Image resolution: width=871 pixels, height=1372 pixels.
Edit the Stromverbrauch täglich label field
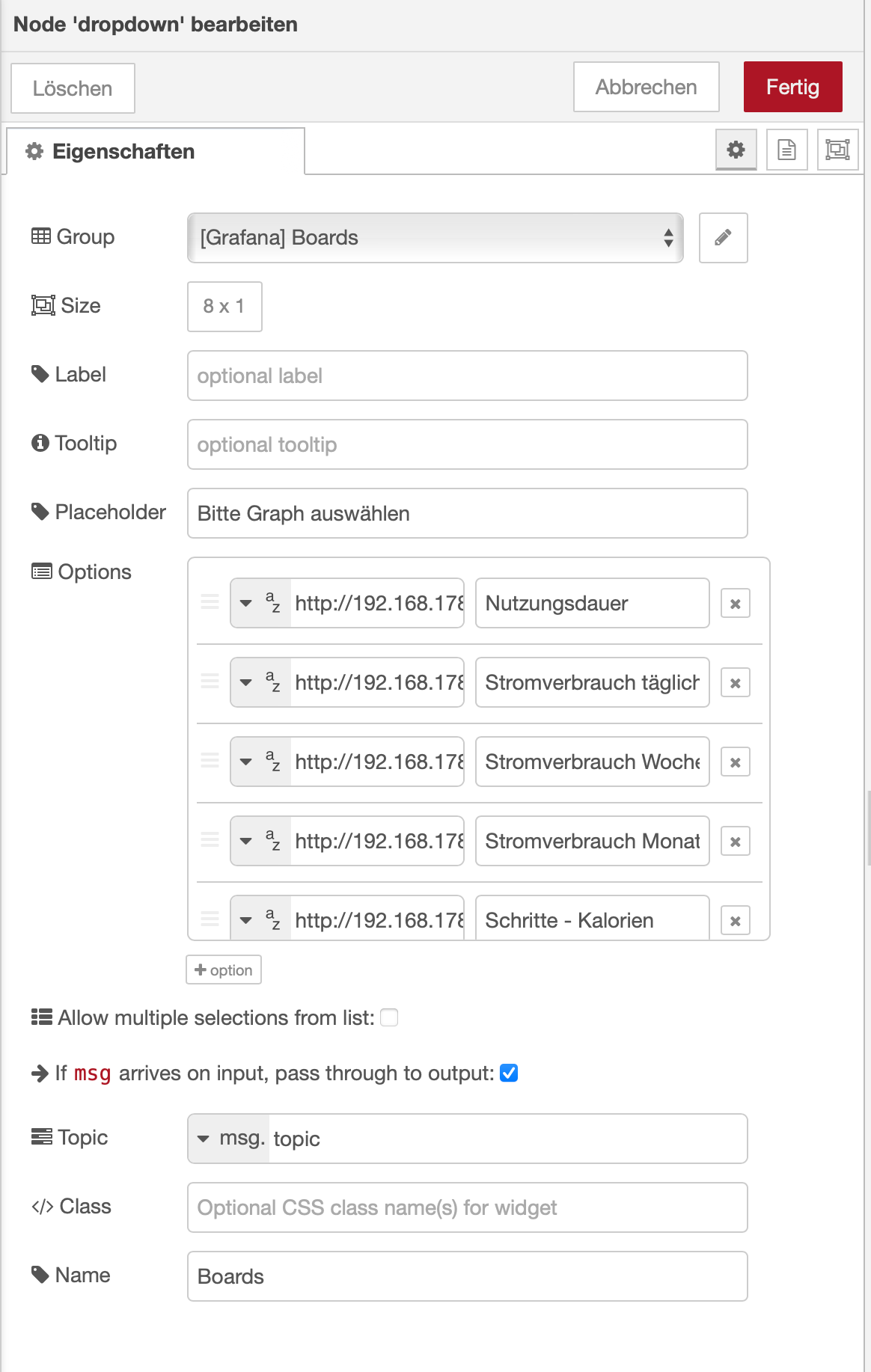pyautogui.click(x=593, y=682)
